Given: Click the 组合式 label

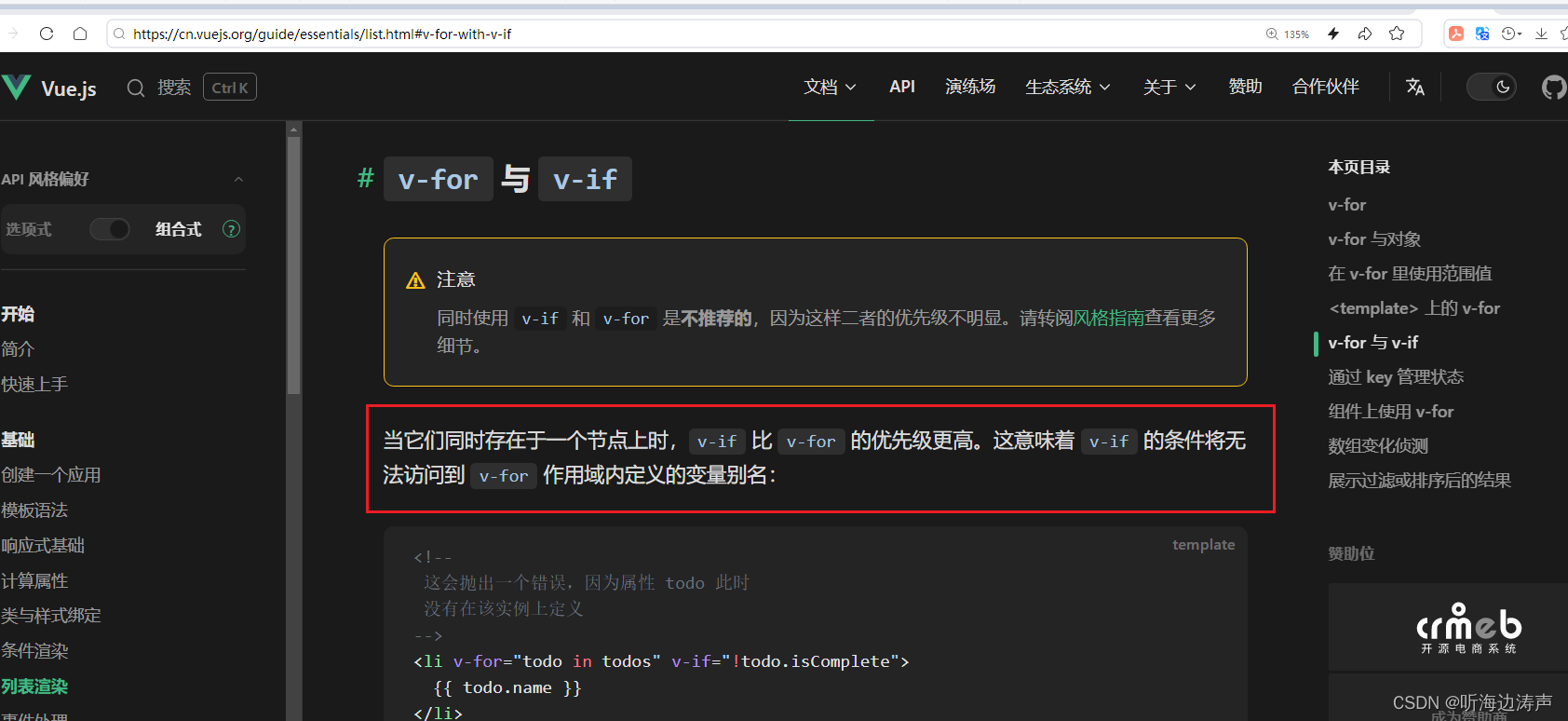Looking at the screenshot, I should [178, 229].
